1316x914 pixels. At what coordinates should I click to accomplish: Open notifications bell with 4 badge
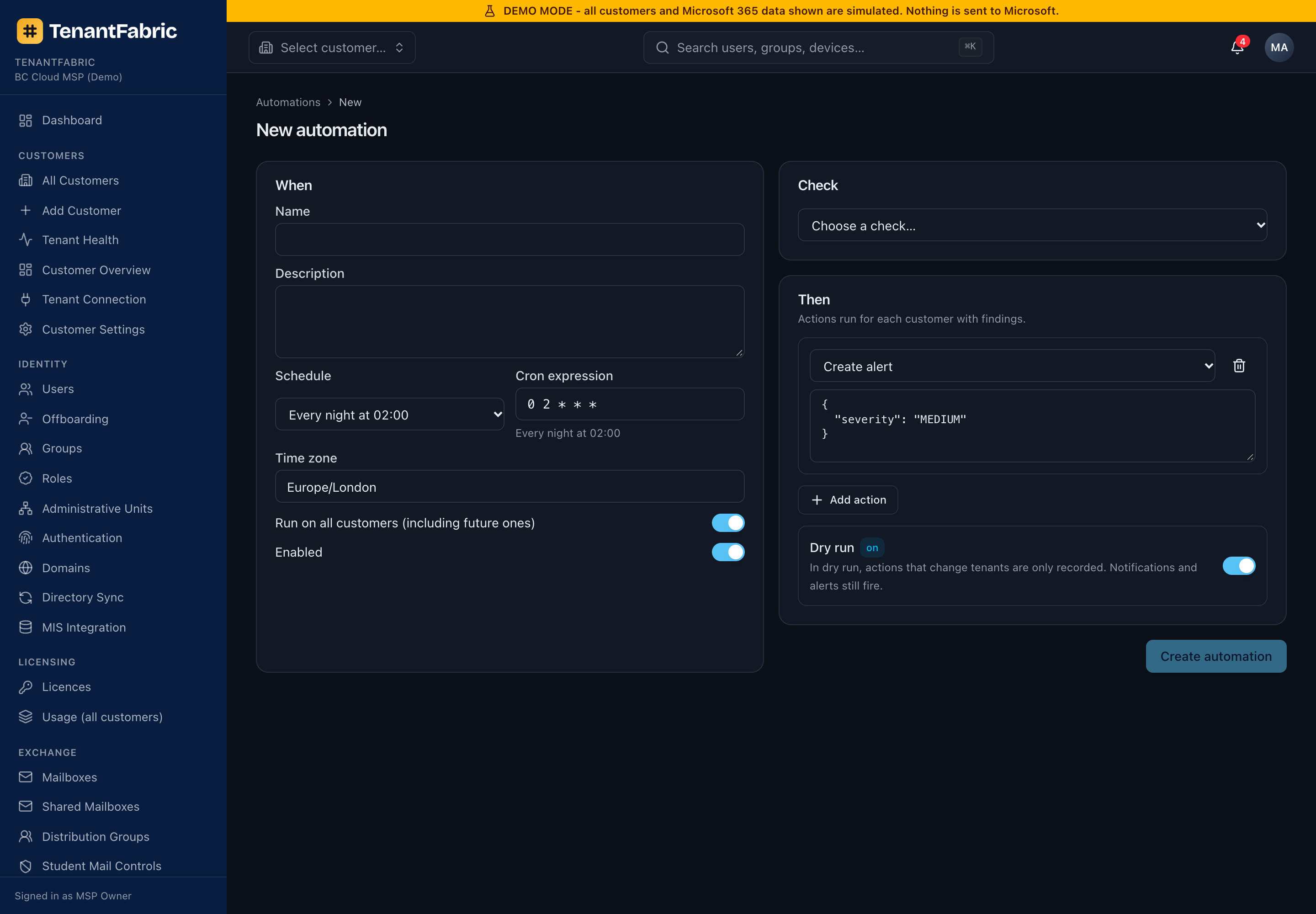(1237, 47)
